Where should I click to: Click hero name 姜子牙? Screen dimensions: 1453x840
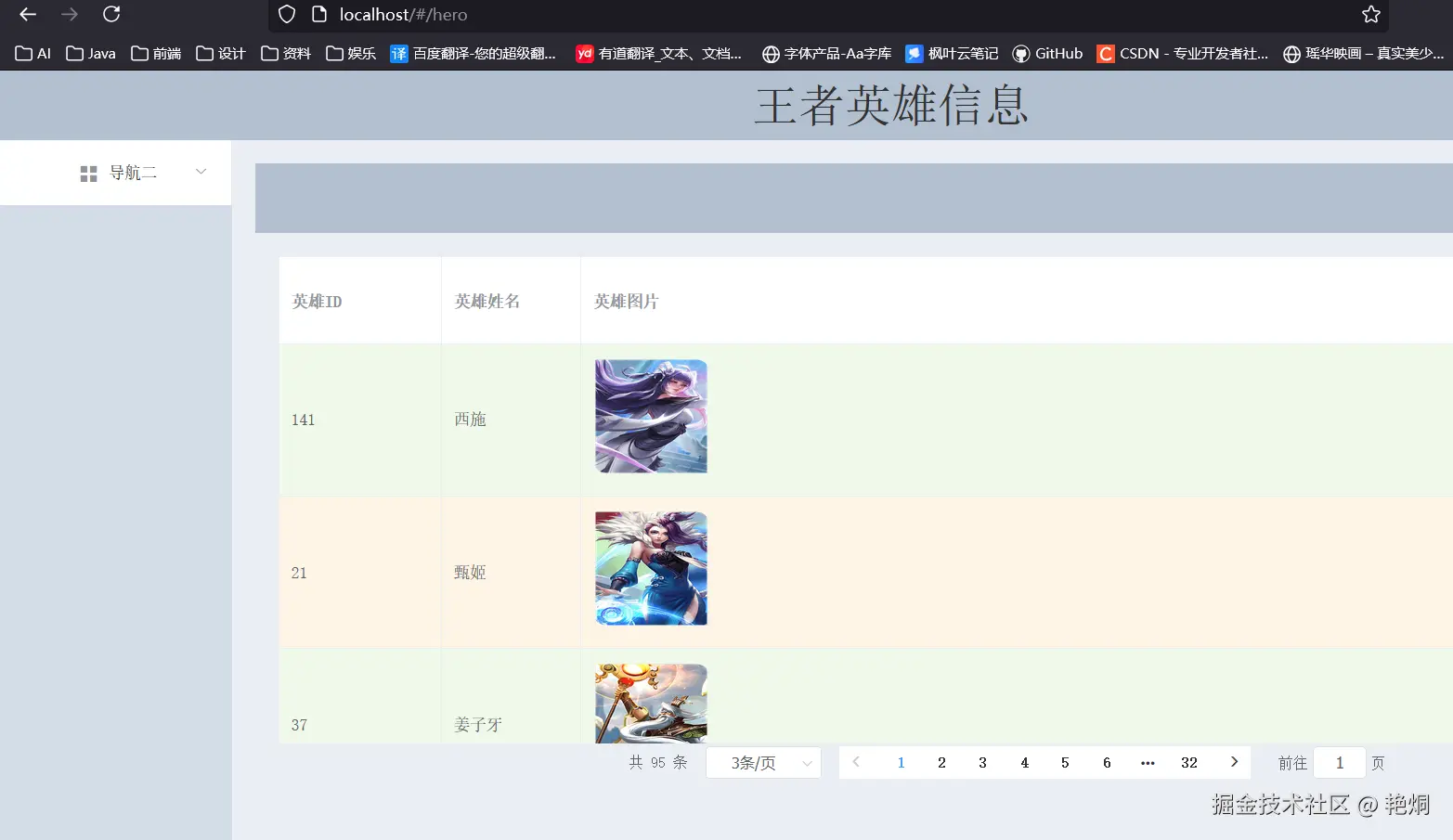(478, 725)
